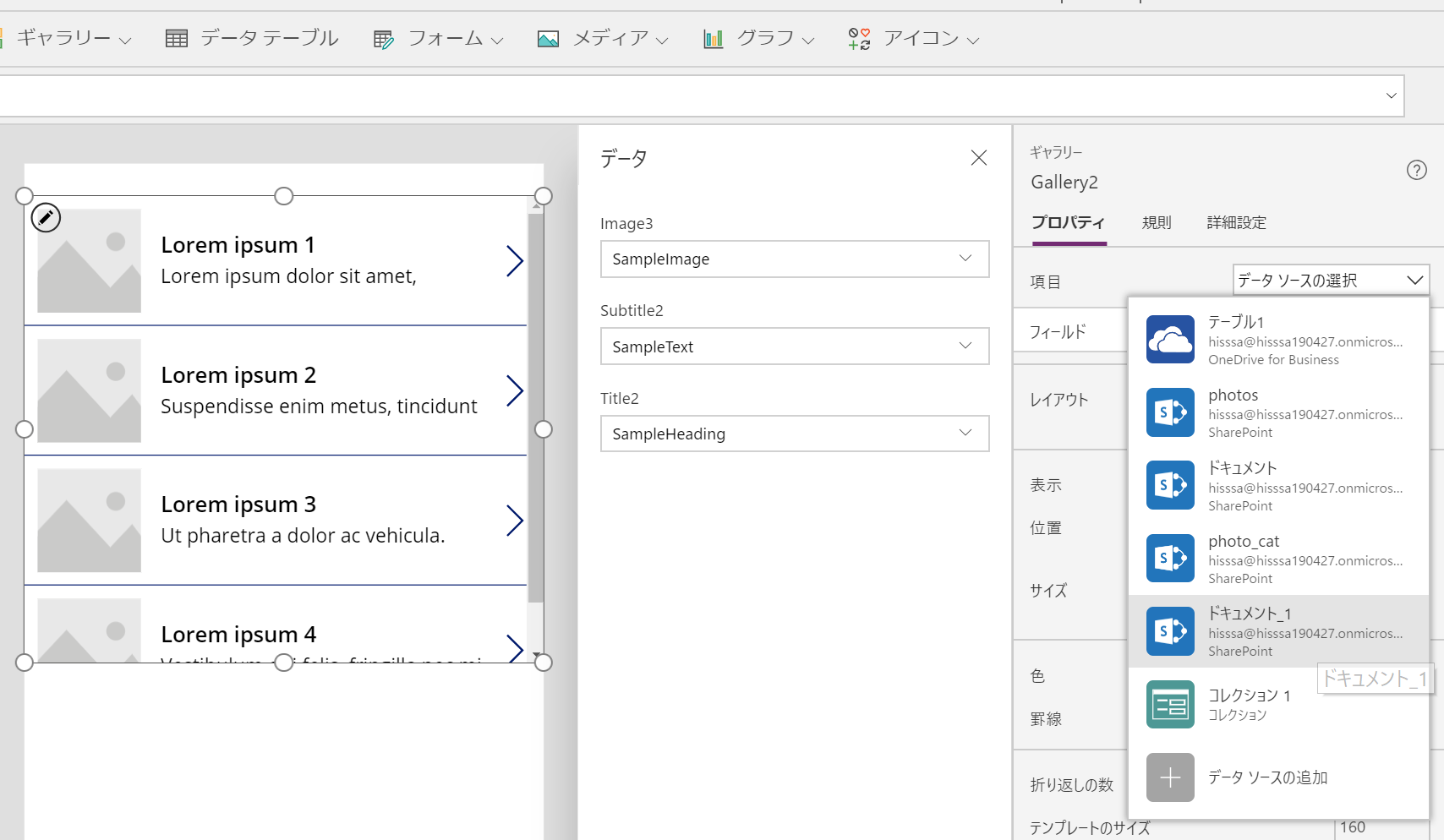
Task: Click the フィールド property label
Action: pos(1058,332)
